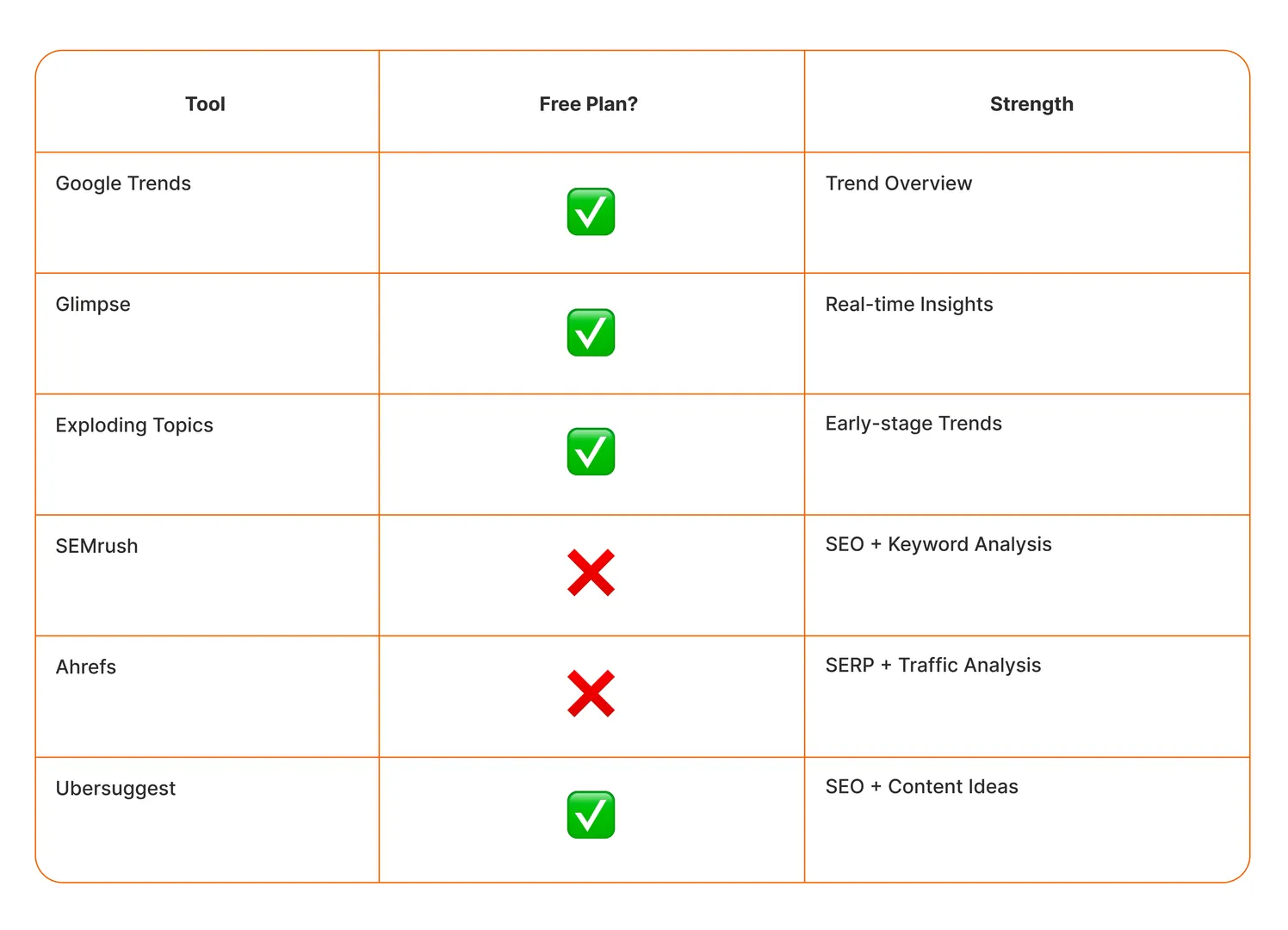Select the SEO + Keyword Analysis text

coord(938,544)
